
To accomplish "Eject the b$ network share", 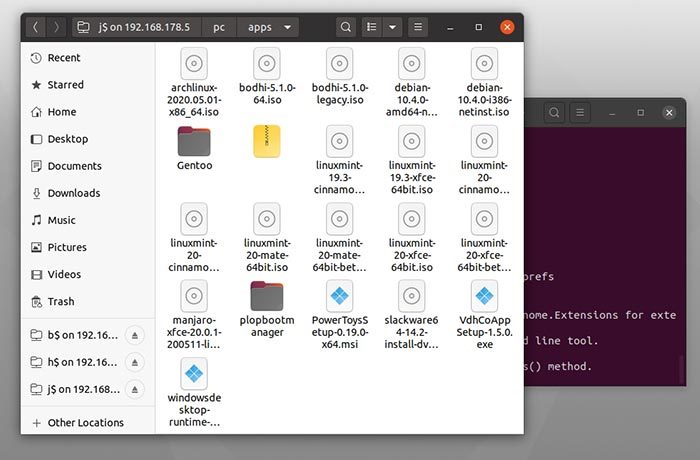I will [135, 335].
